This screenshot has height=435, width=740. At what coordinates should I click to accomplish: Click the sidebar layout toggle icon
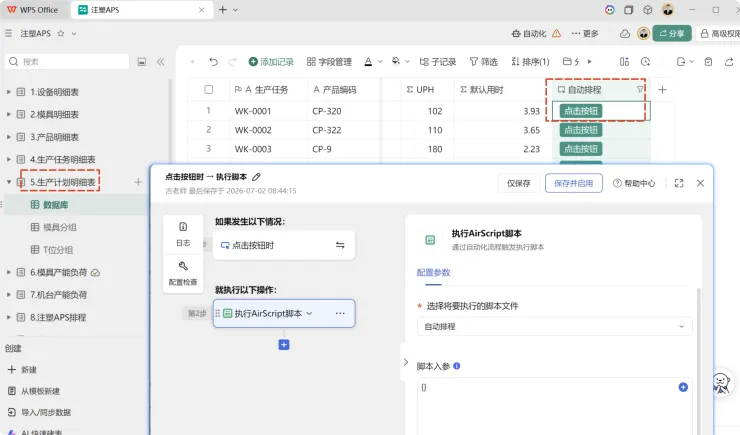(x=142, y=62)
